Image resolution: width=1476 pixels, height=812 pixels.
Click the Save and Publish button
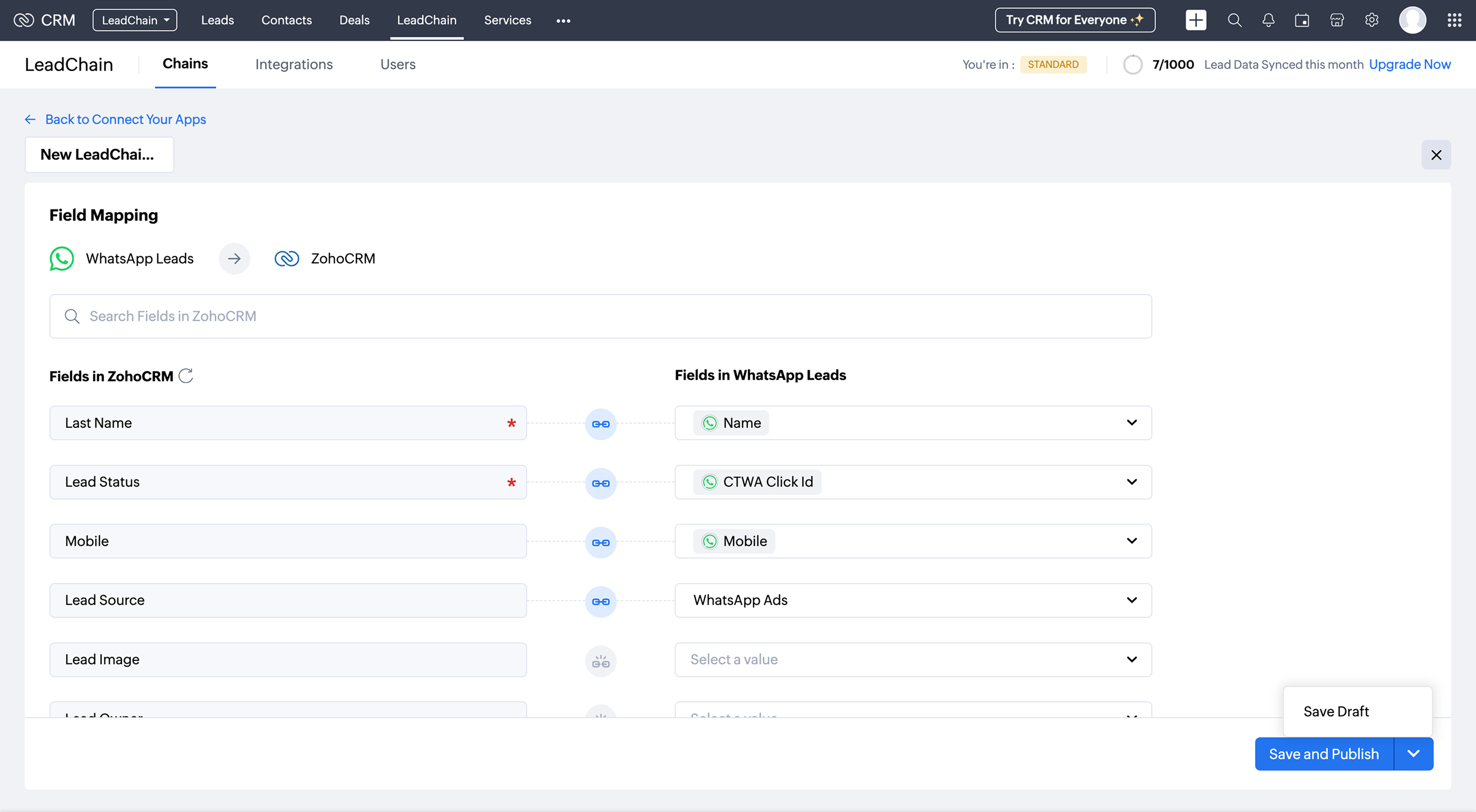1324,754
